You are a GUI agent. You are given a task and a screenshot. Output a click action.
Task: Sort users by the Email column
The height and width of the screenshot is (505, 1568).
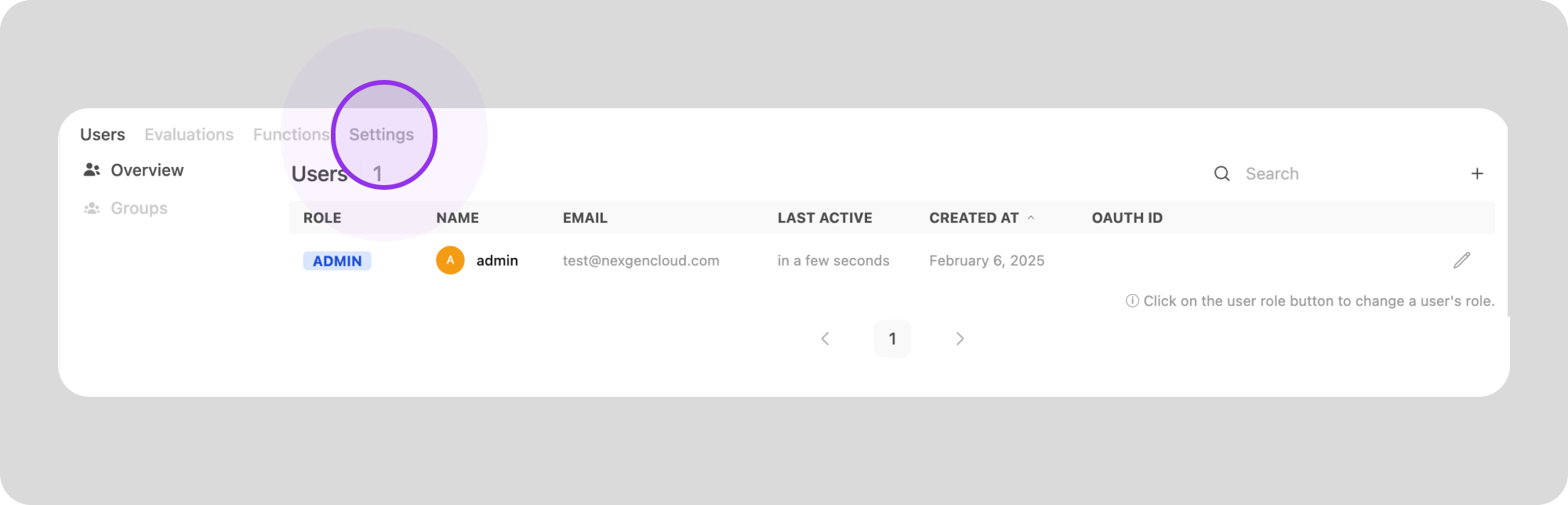point(585,218)
